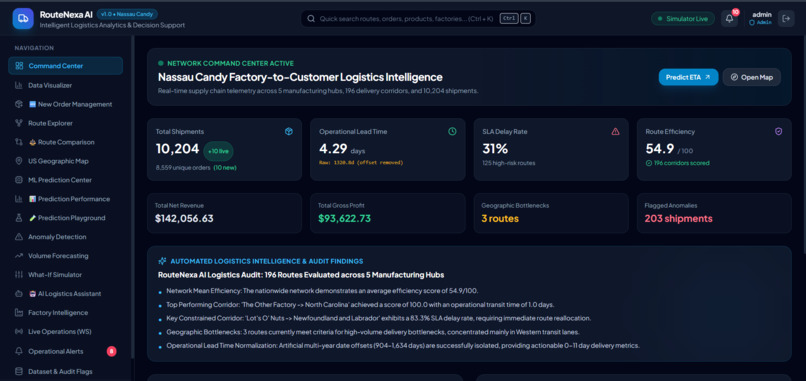Image resolution: width=806 pixels, height=381 pixels.
Task: Click the Predict ETA button
Action: 688,77
